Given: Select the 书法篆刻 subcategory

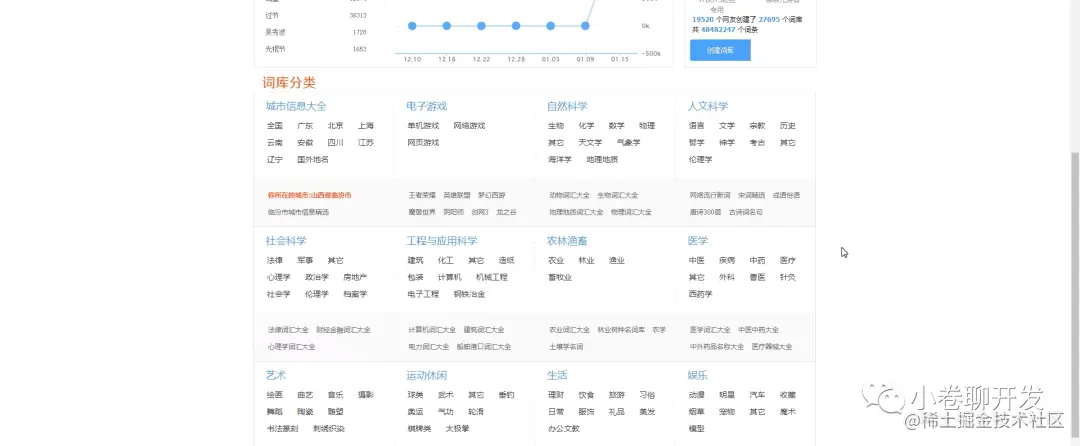Looking at the screenshot, I should 282,429.
